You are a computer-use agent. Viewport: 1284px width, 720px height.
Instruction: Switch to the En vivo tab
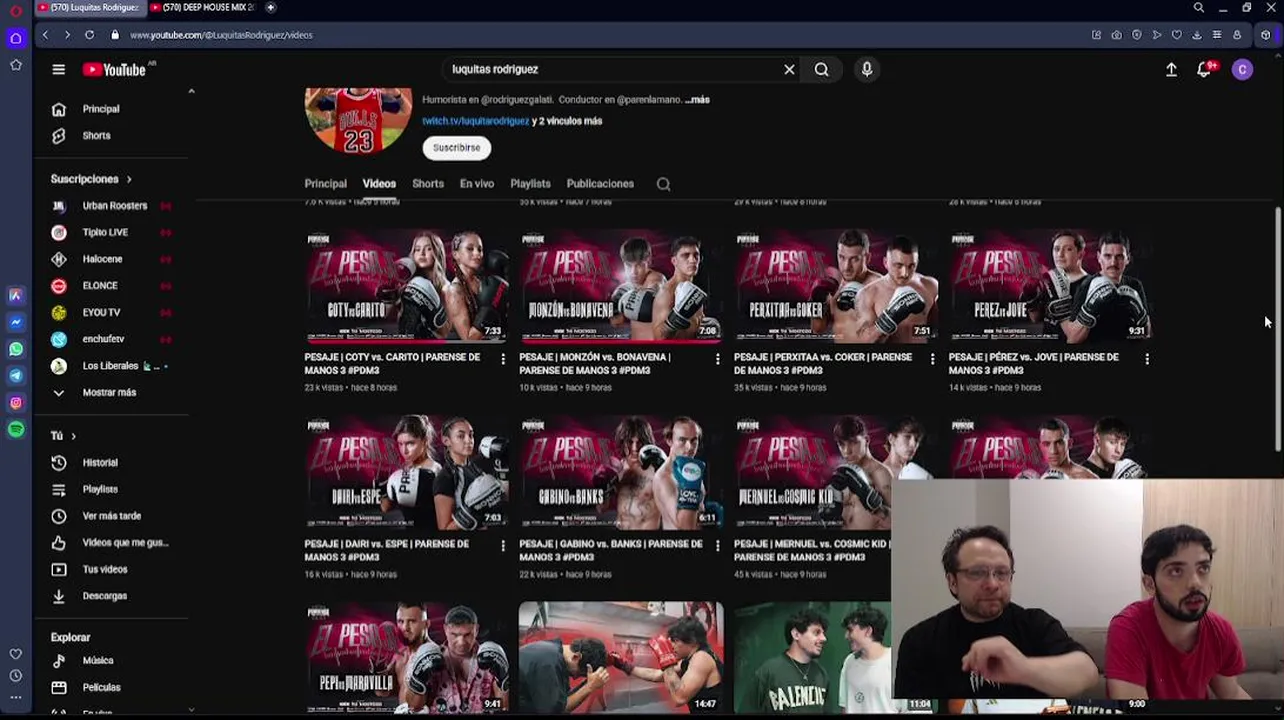tap(477, 184)
